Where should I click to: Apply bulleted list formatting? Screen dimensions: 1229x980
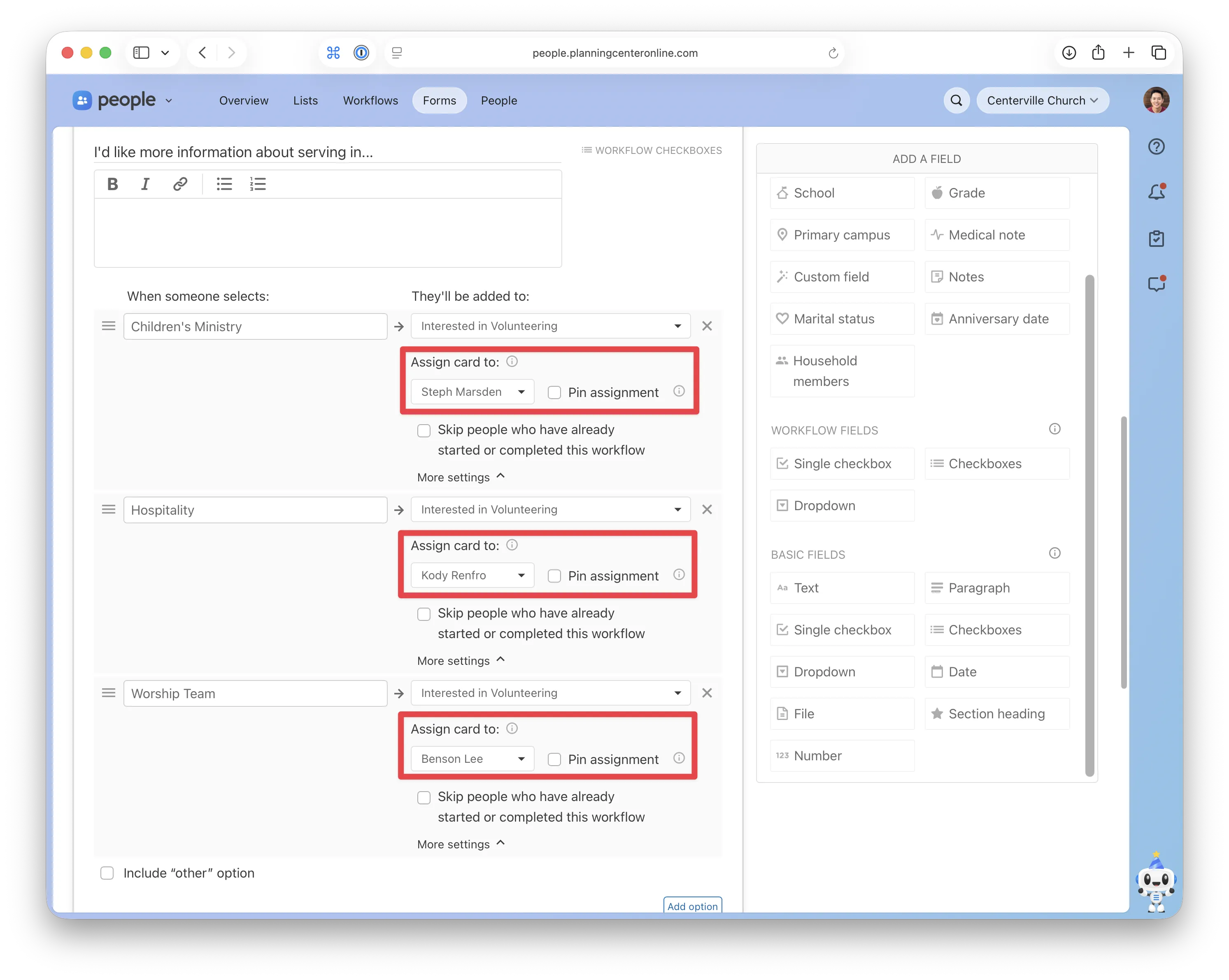pos(224,184)
